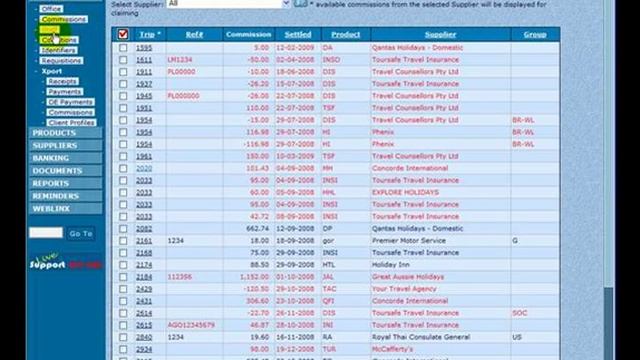Expand the PRODUCTS menu section
Screen dimensions: 640x360
point(66,133)
